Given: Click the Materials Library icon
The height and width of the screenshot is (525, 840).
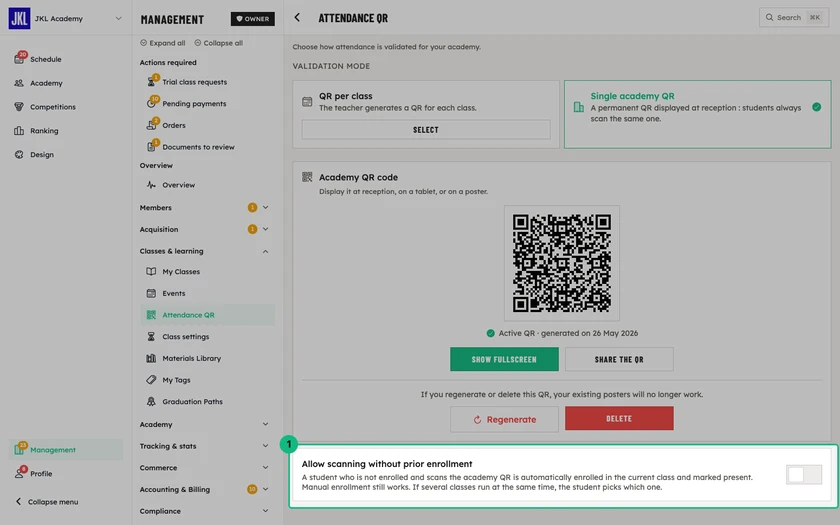Looking at the screenshot, I should click(x=151, y=358).
